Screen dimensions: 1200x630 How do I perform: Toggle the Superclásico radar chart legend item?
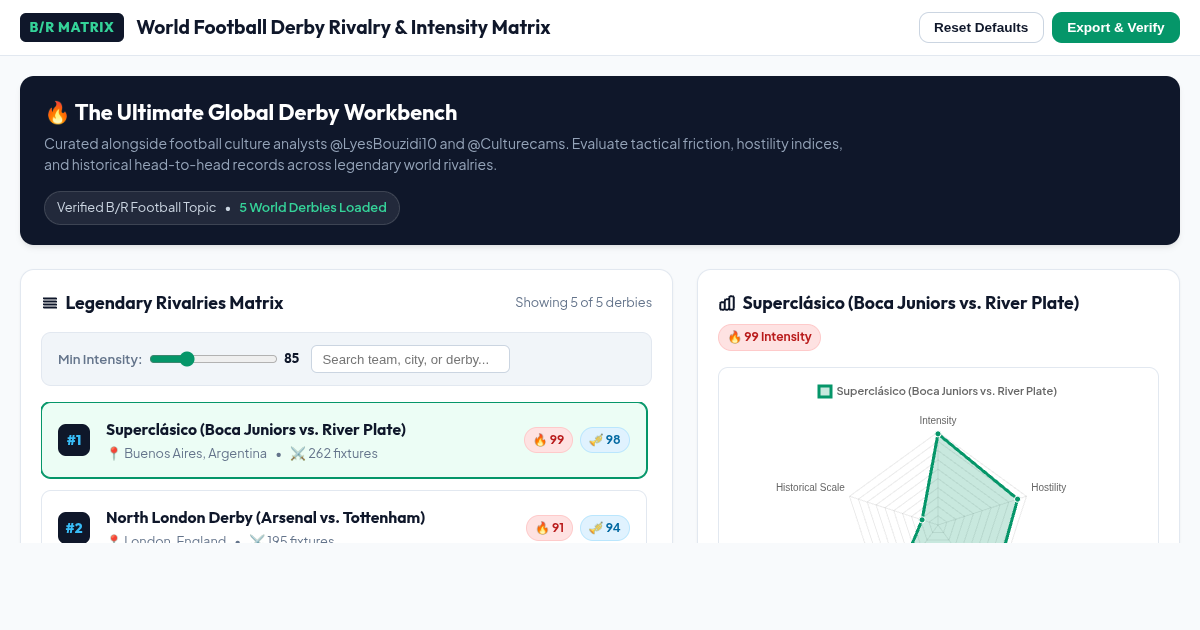point(937,391)
